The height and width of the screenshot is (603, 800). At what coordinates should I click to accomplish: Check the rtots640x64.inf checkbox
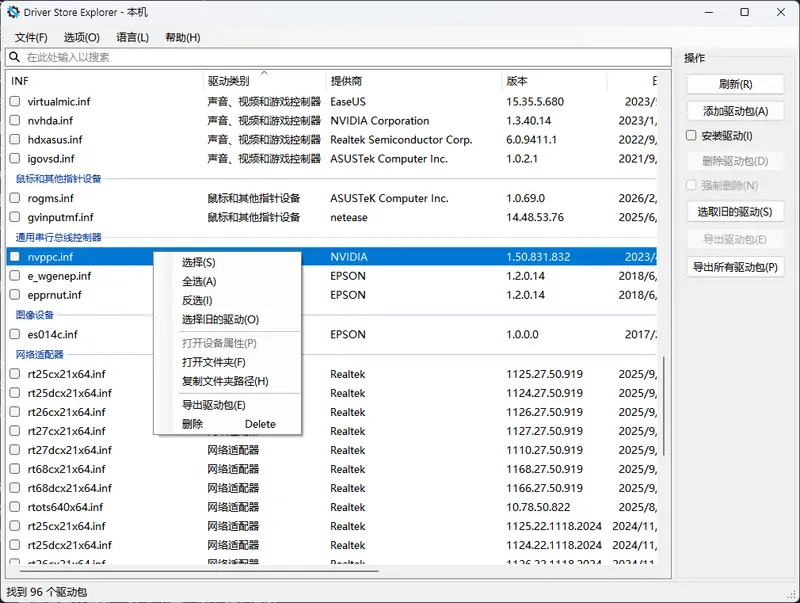coord(15,507)
